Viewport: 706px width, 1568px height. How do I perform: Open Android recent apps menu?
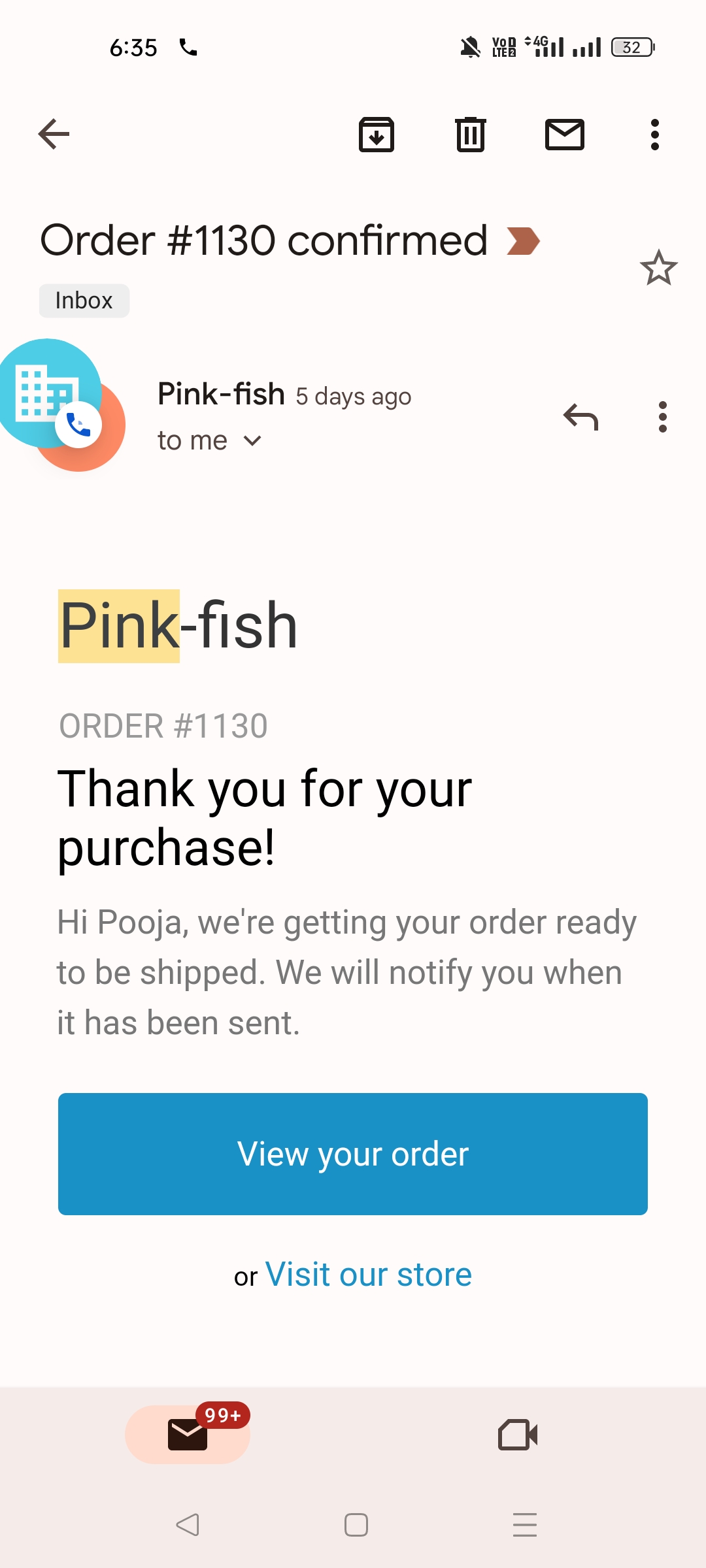coord(524,1525)
